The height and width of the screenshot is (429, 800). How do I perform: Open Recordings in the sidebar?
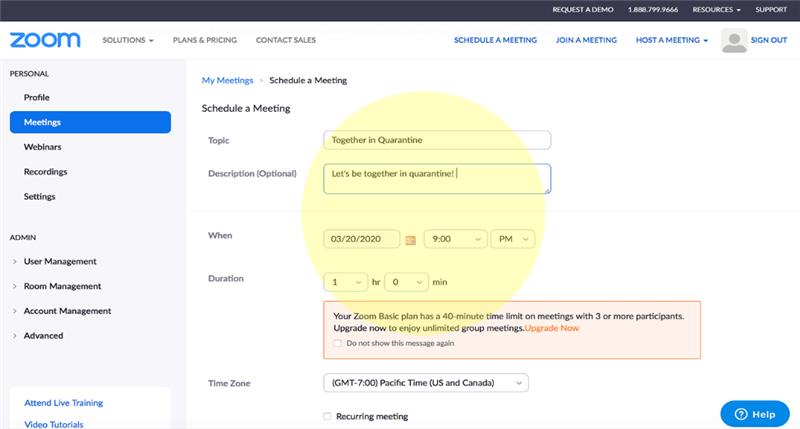45,172
